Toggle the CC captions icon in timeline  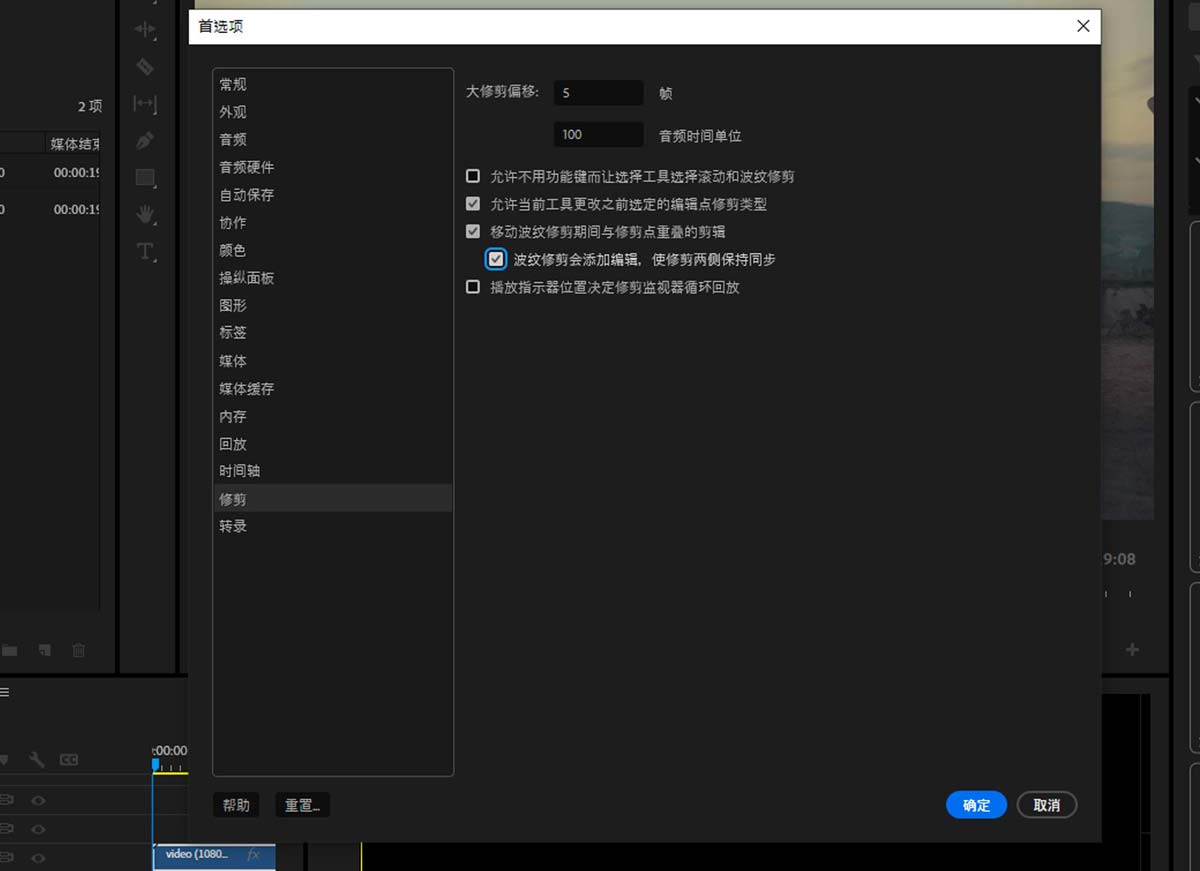[69, 760]
